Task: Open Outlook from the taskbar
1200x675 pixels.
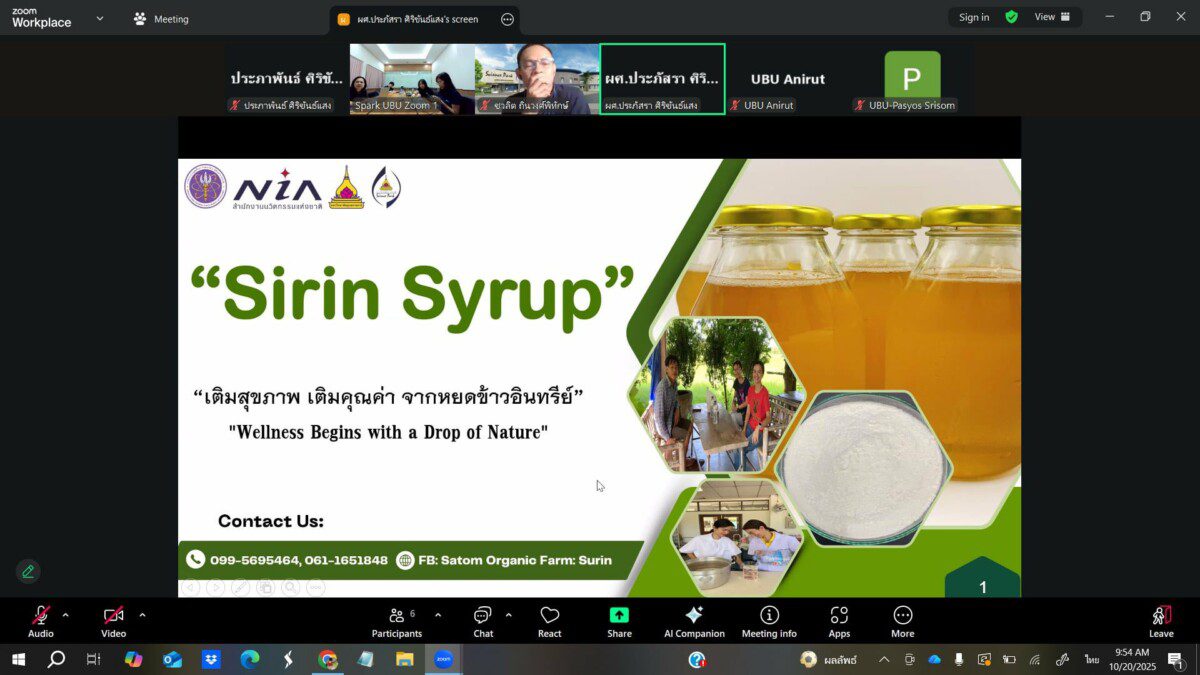Action: click(172, 659)
